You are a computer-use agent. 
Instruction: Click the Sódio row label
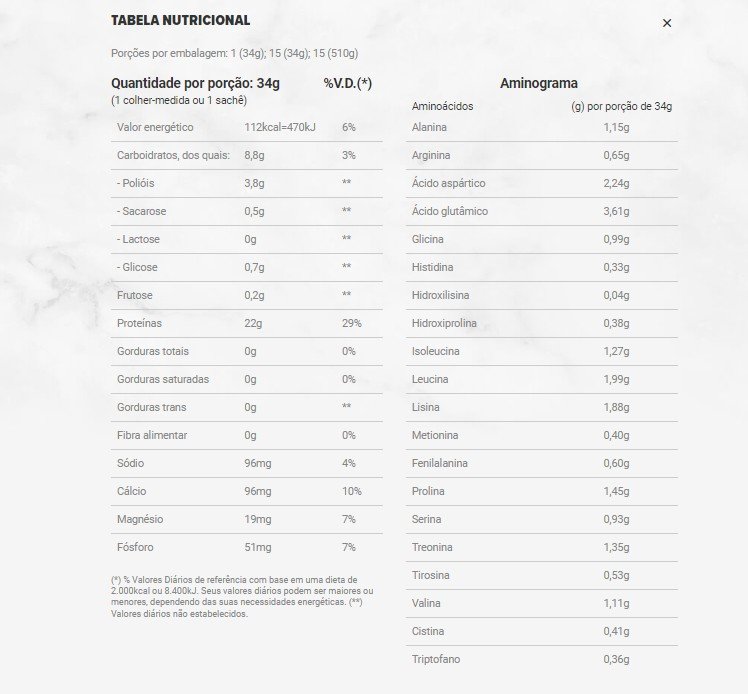coord(132,463)
